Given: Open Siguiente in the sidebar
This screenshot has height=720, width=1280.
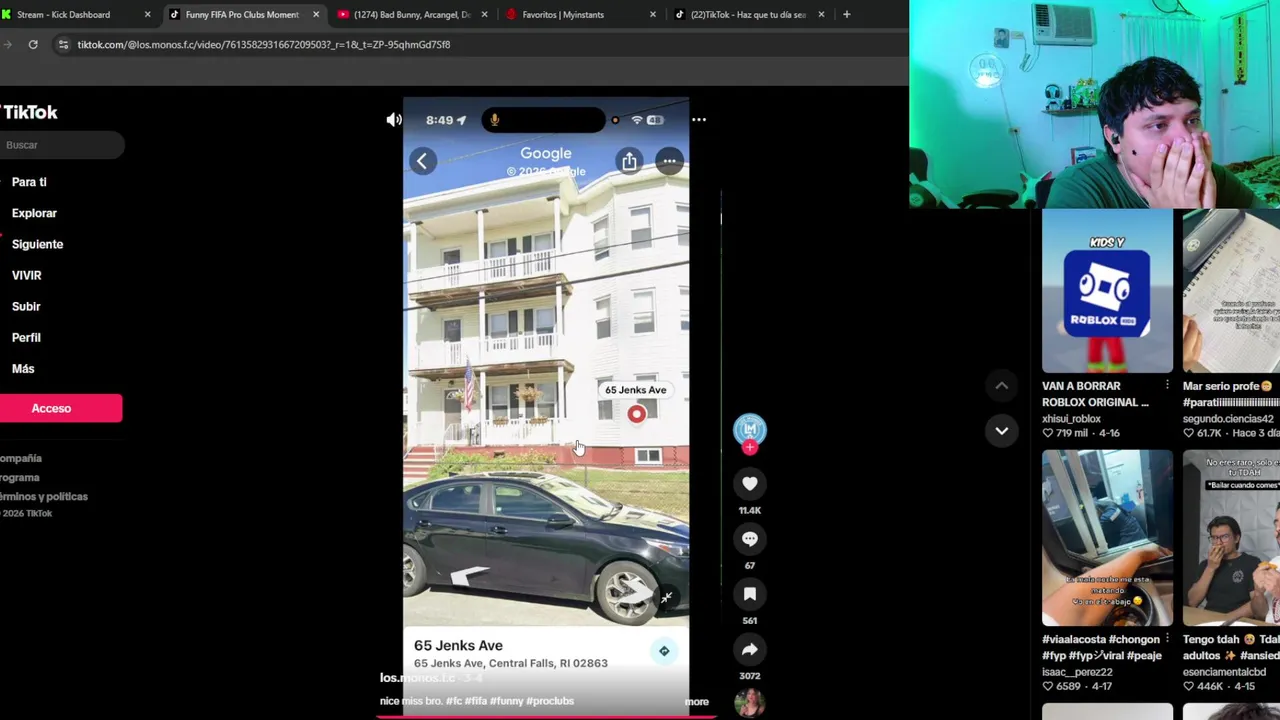Looking at the screenshot, I should (x=37, y=244).
